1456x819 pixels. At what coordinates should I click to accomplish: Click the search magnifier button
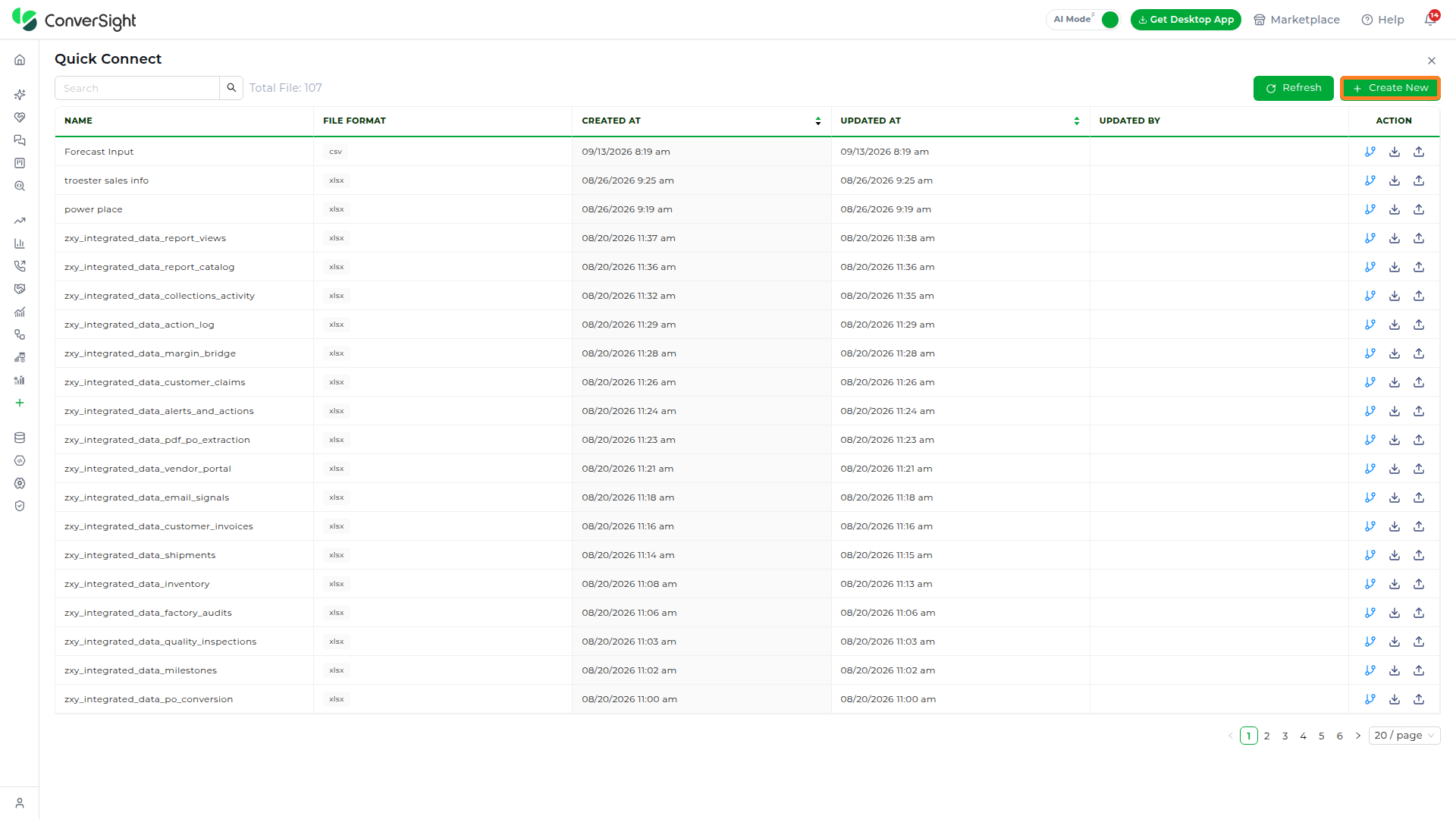point(231,88)
